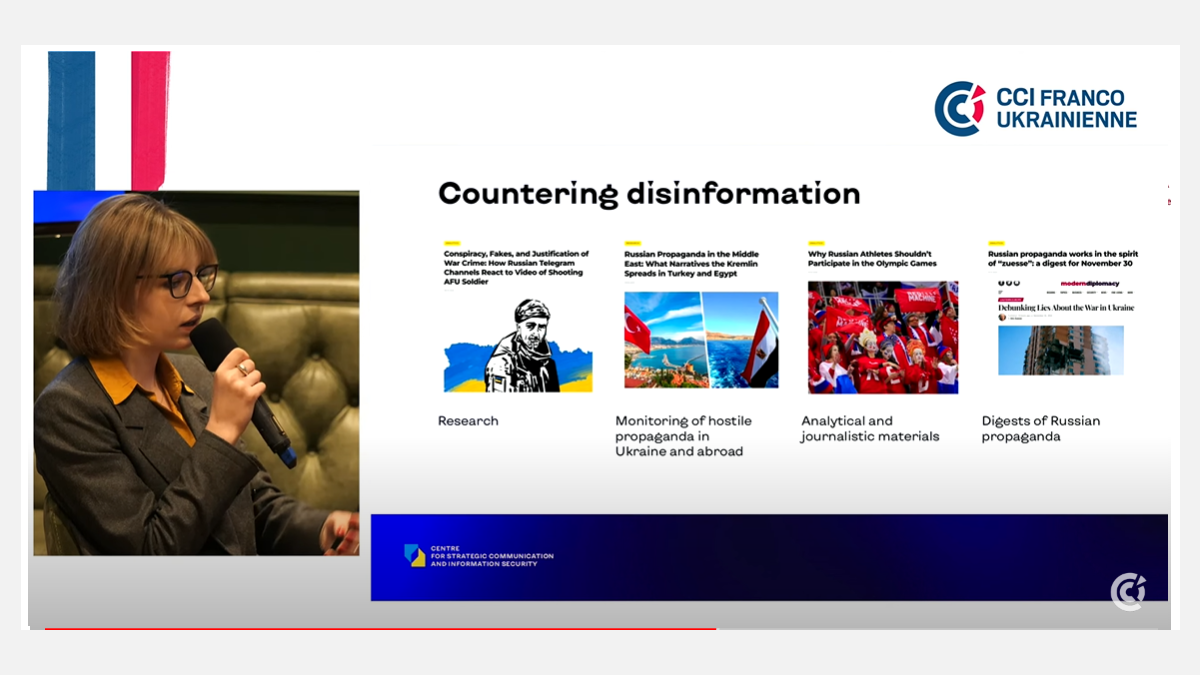Open the damaged building article image

1060,351
